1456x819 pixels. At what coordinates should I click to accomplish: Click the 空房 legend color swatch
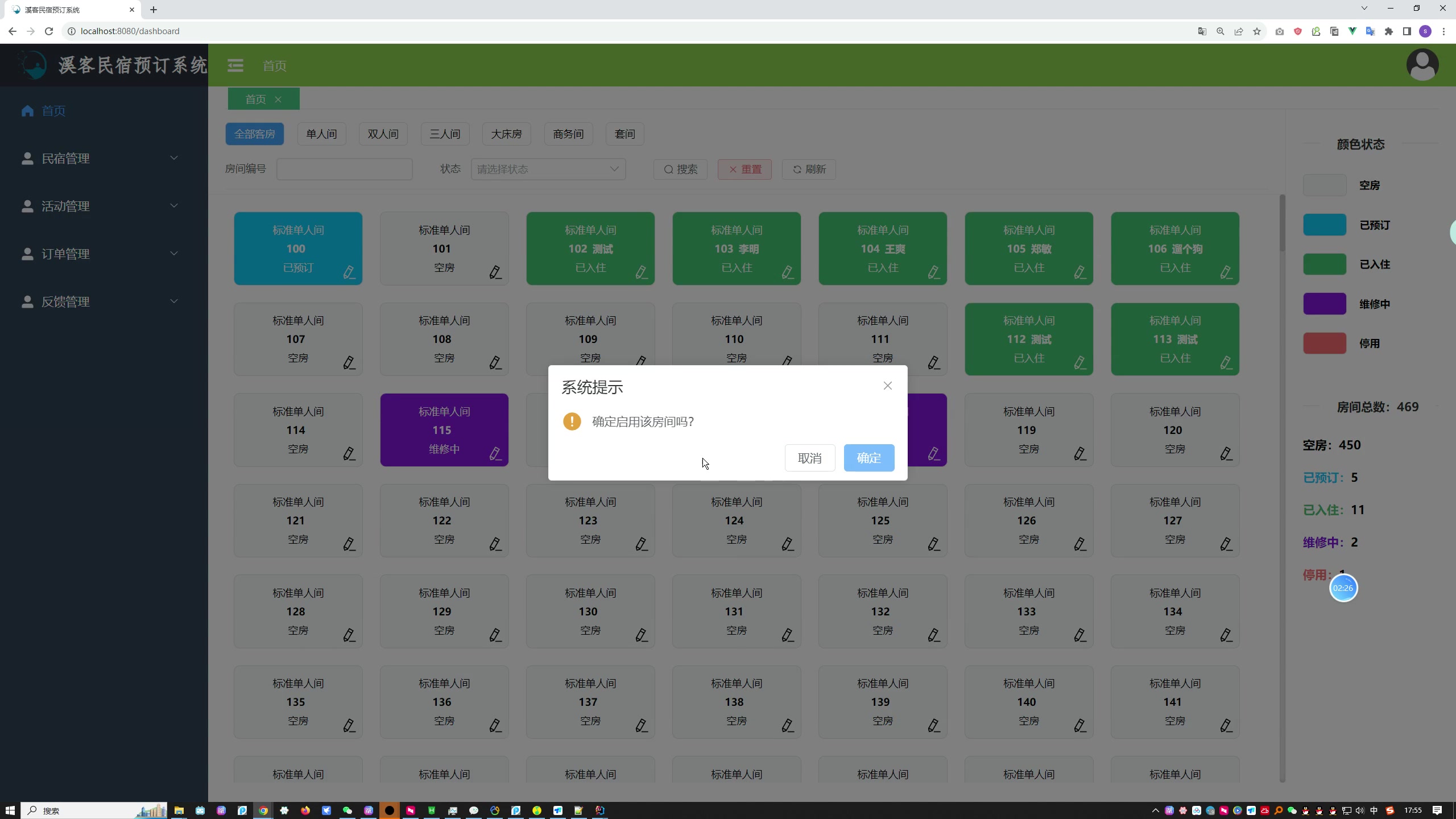click(1325, 185)
